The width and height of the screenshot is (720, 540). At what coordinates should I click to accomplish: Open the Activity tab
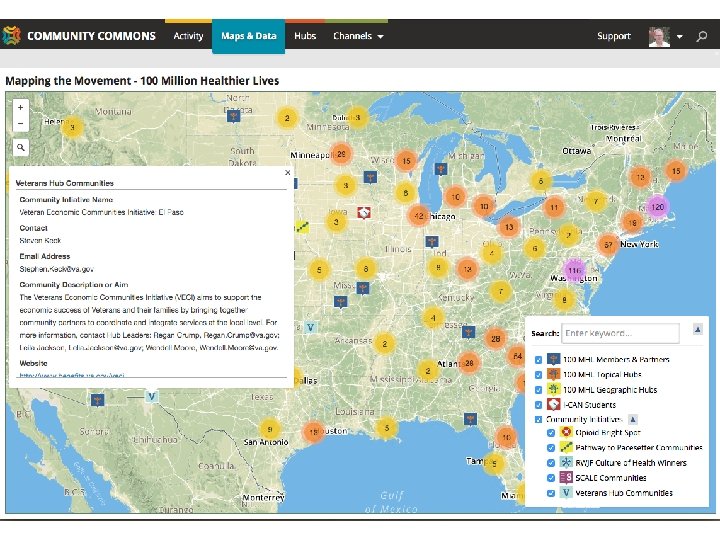(188, 36)
